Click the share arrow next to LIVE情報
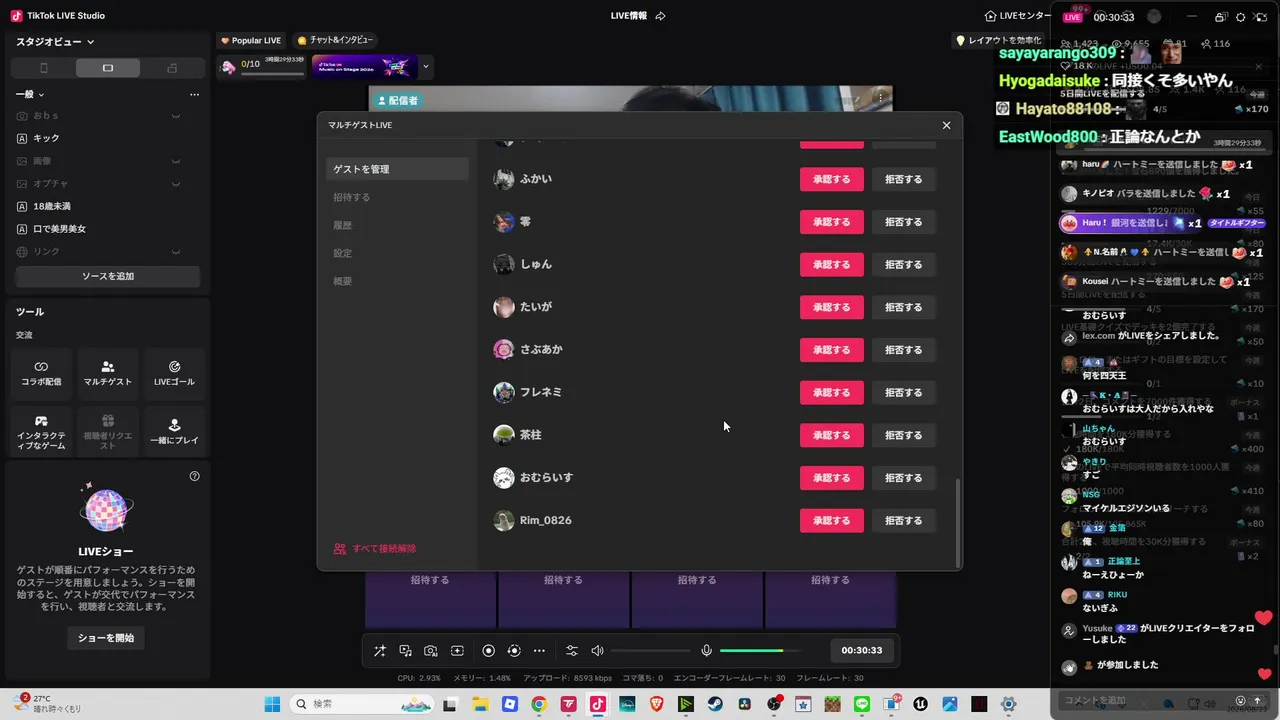Screen dimensions: 1280x720 (660, 16)
